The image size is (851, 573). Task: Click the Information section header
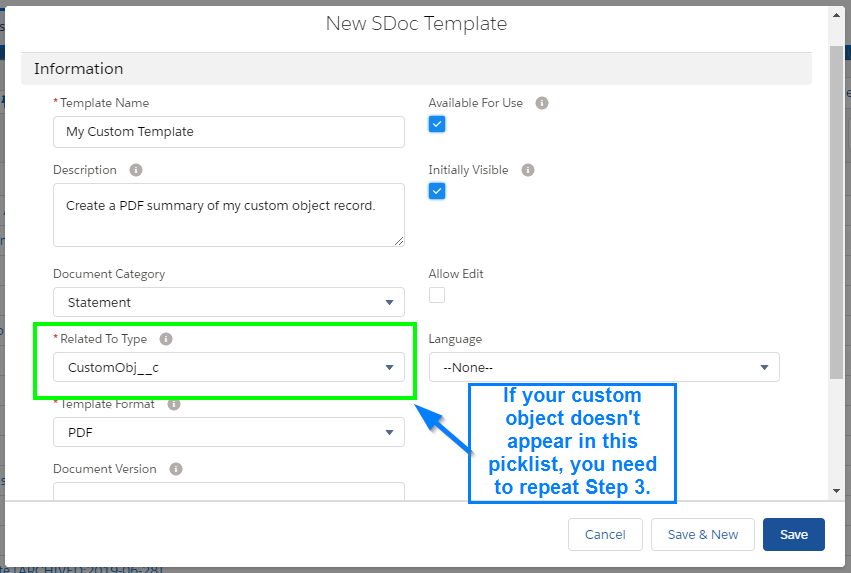tap(416, 69)
